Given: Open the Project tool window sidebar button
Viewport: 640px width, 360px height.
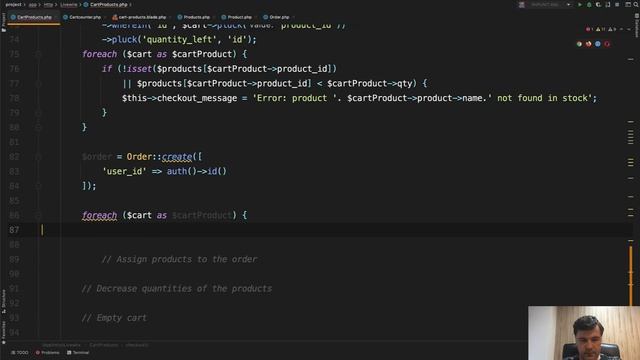Looking at the screenshot, I should tap(4, 22).
